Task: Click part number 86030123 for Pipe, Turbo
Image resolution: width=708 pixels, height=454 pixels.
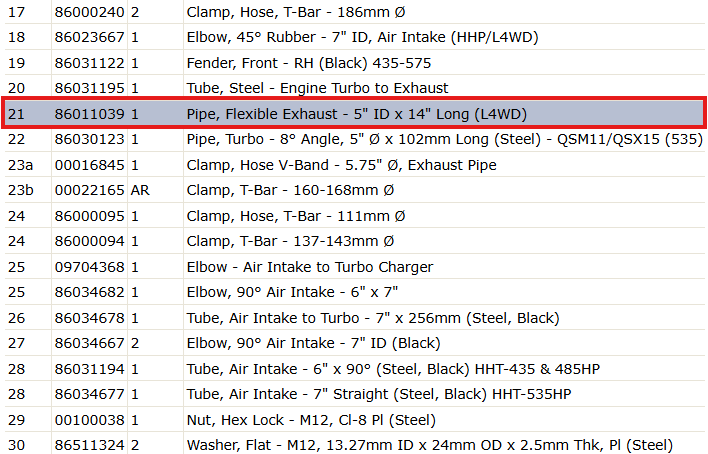Action: [x=89, y=139]
